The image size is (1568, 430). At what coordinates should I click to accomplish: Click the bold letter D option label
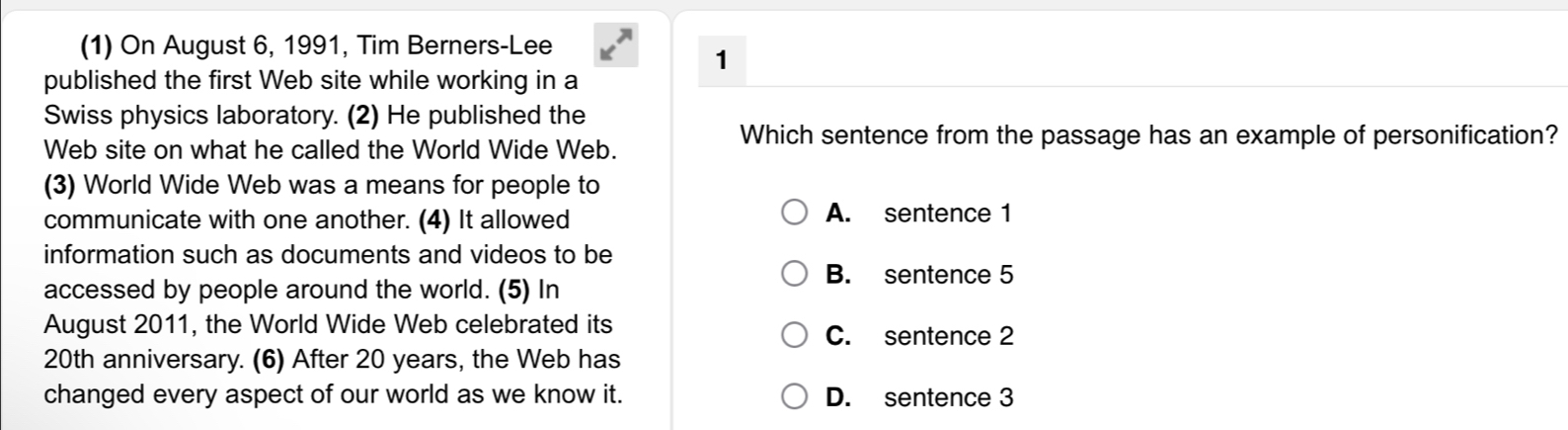tap(838, 397)
